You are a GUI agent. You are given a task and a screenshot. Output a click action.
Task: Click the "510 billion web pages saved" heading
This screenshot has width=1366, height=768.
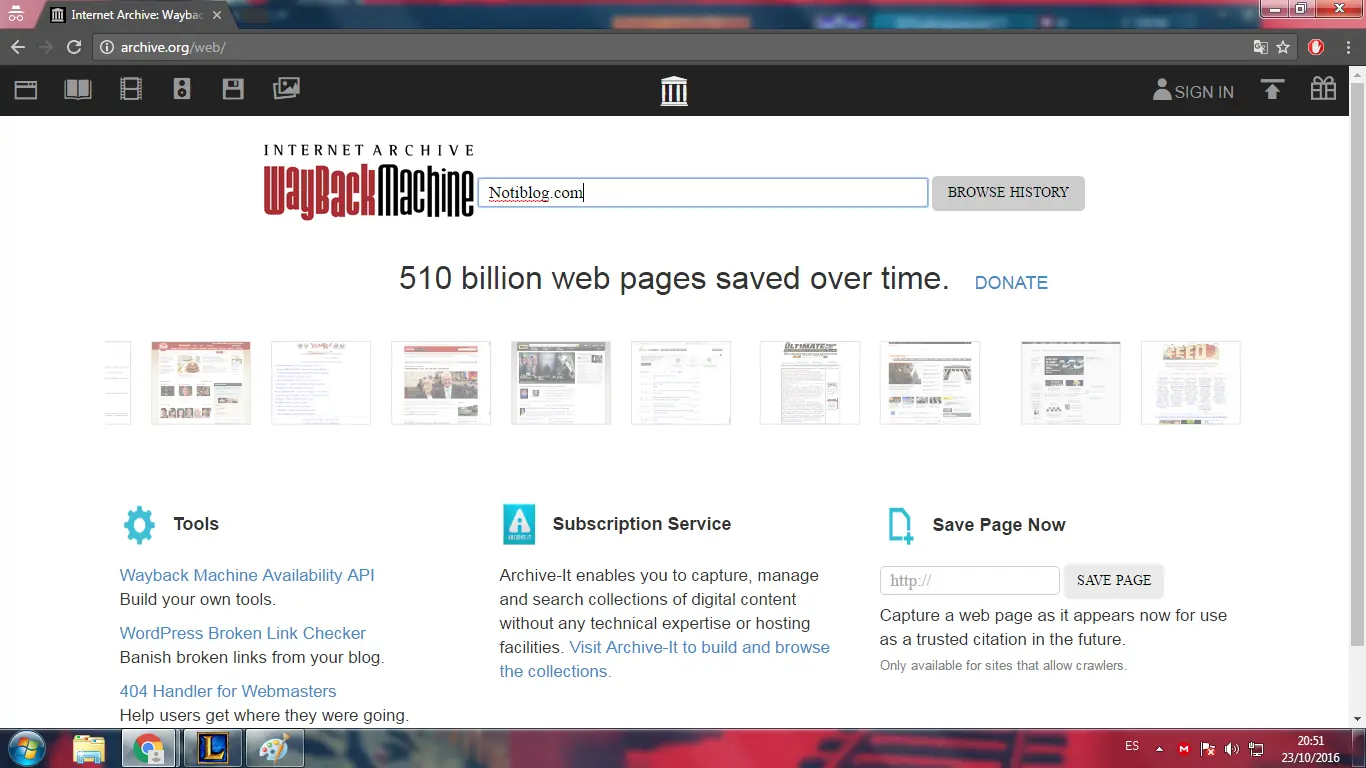point(674,278)
